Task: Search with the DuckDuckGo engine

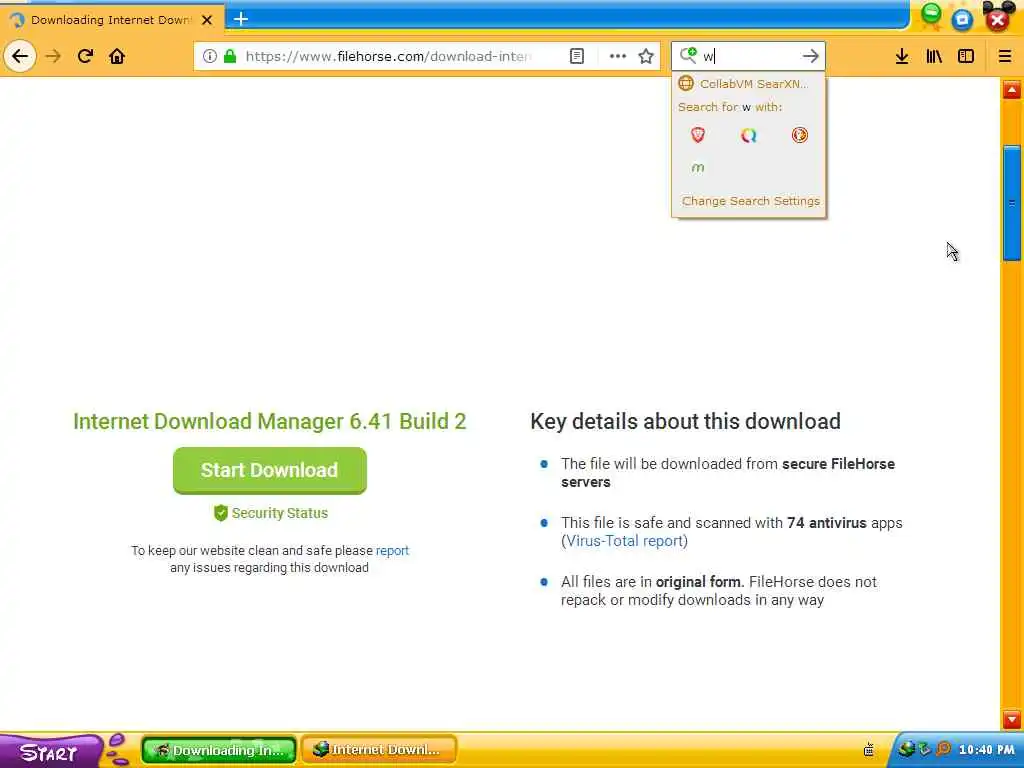Action: pyautogui.click(x=799, y=135)
